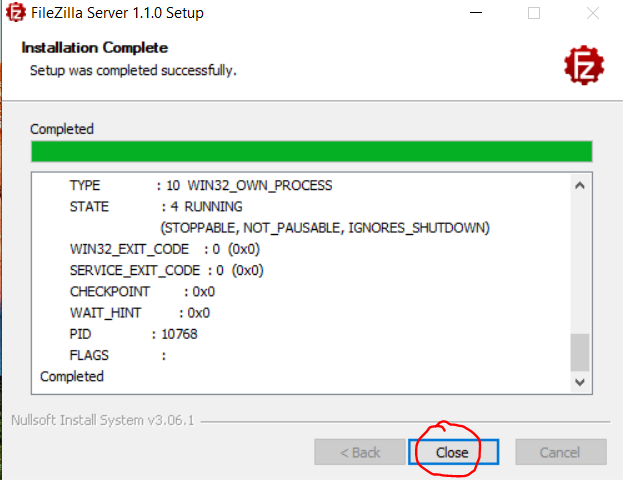
Task: Click the 'Completed' label above progress bar
Action: click(x=62, y=129)
